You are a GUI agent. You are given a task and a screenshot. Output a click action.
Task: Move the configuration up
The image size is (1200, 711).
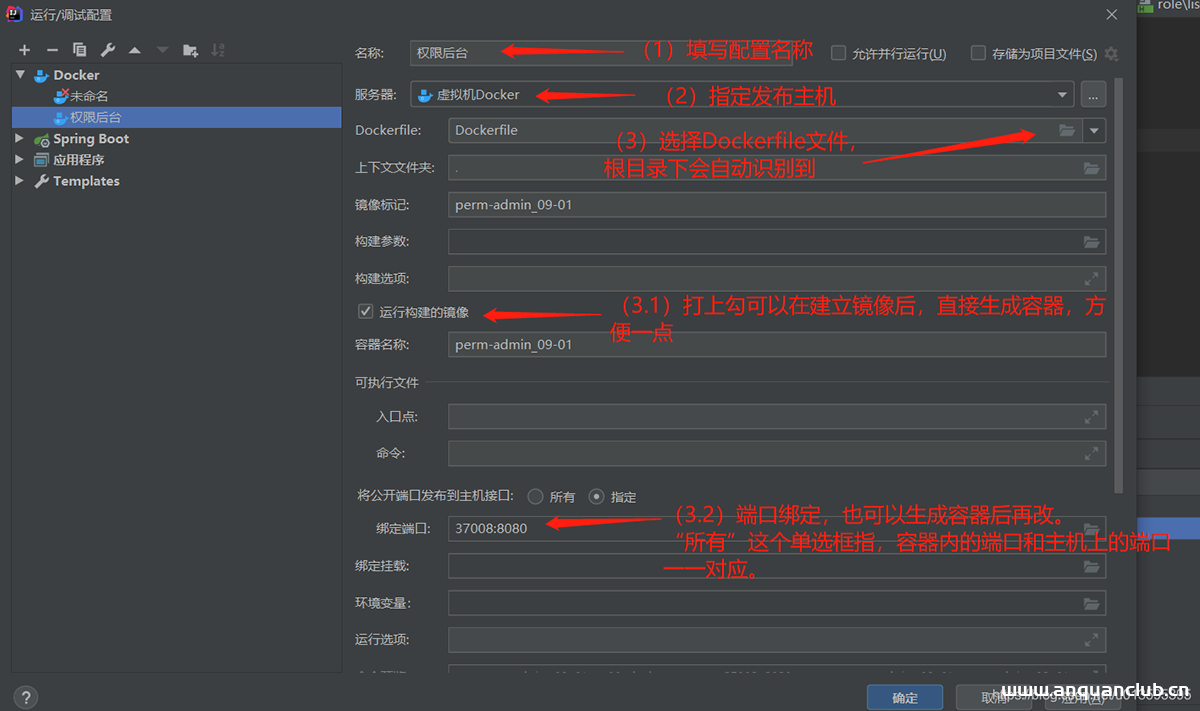click(x=136, y=49)
